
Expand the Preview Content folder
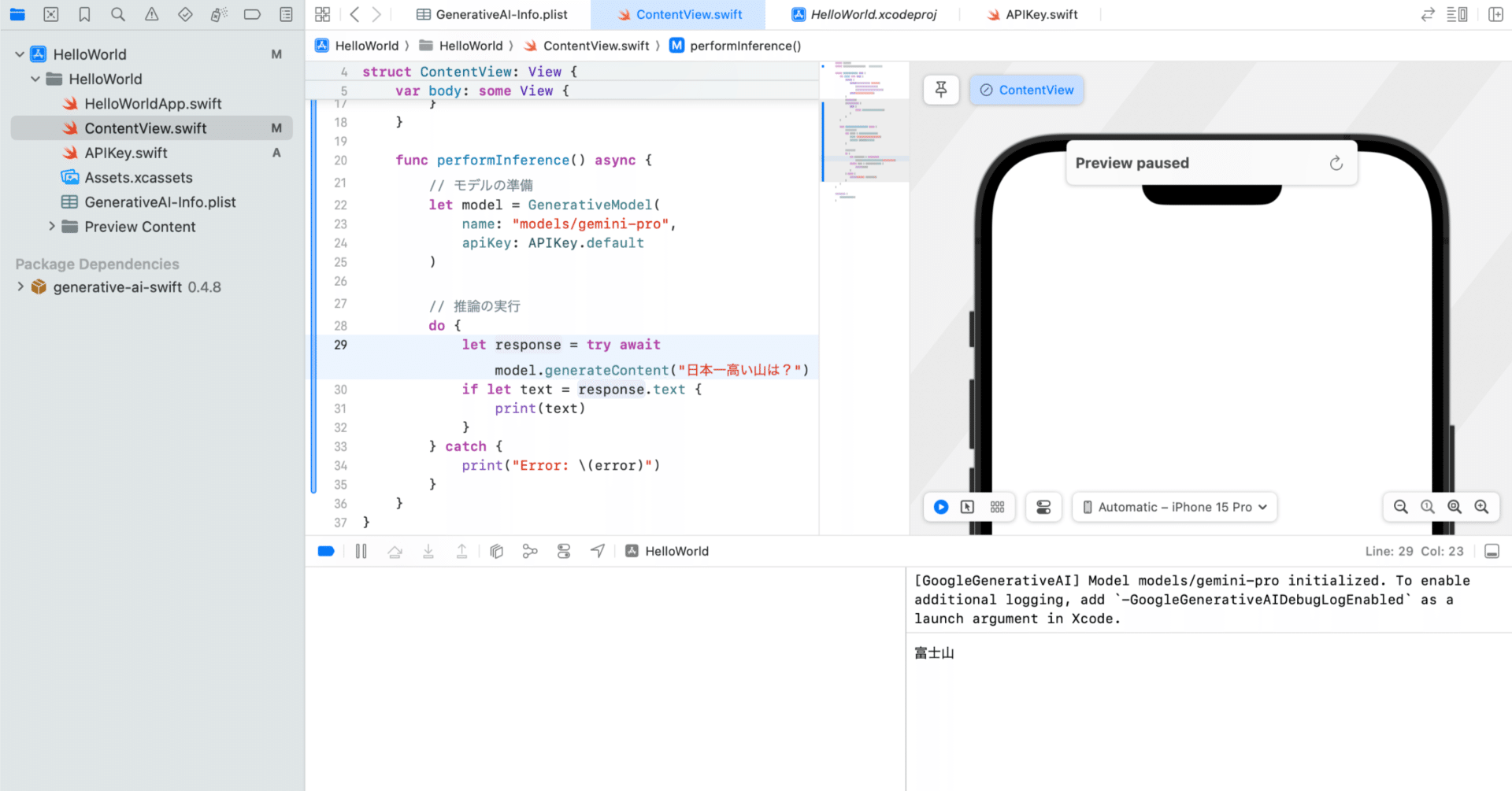[x=51, y=227]
